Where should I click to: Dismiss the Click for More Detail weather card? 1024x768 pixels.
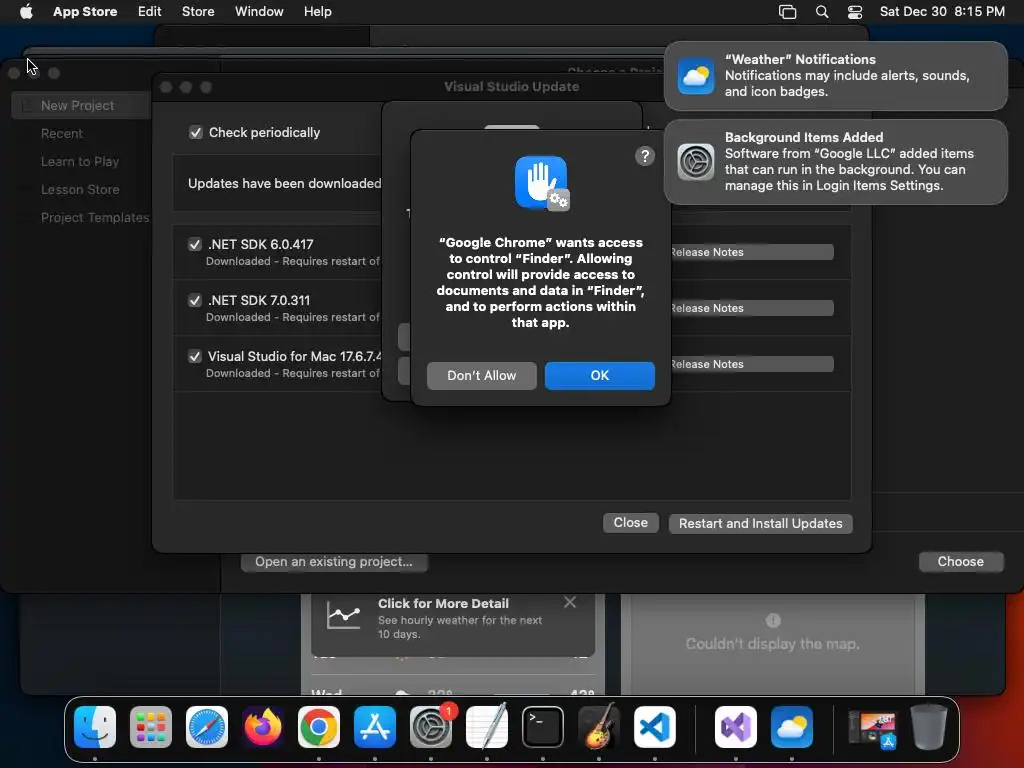570,602
